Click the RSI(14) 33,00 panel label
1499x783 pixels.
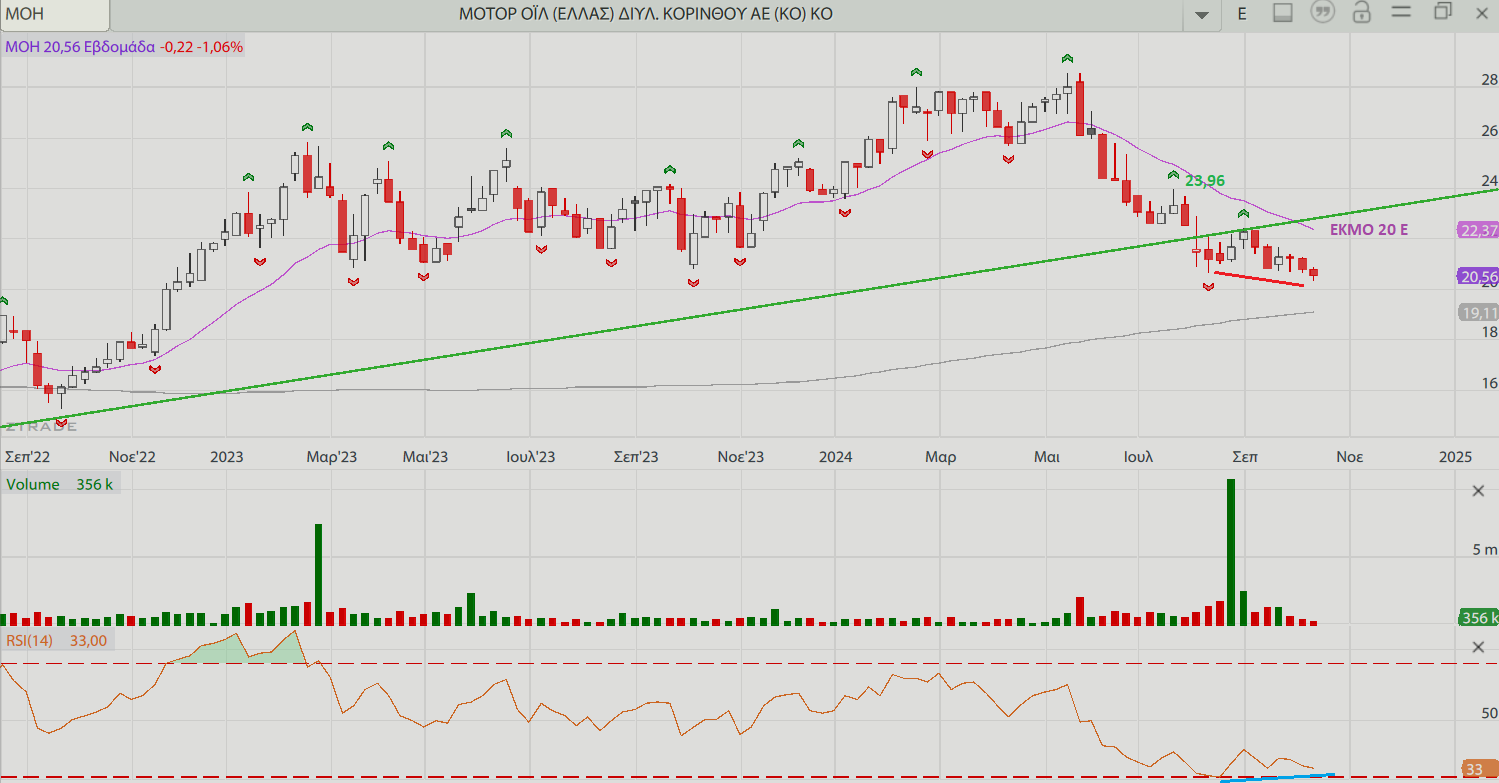click(57, 640)
